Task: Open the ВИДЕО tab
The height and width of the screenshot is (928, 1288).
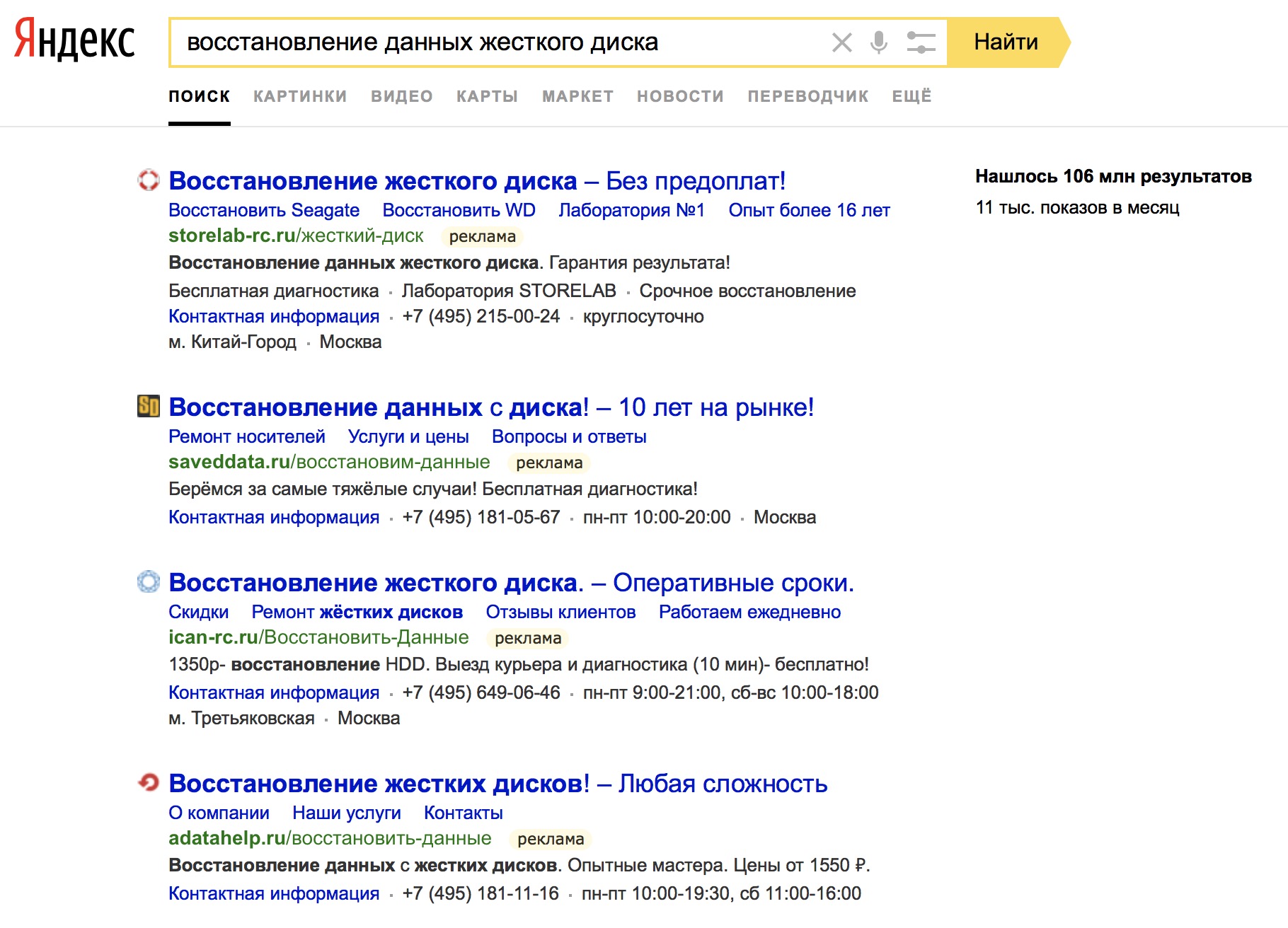Action: point(401,96)
